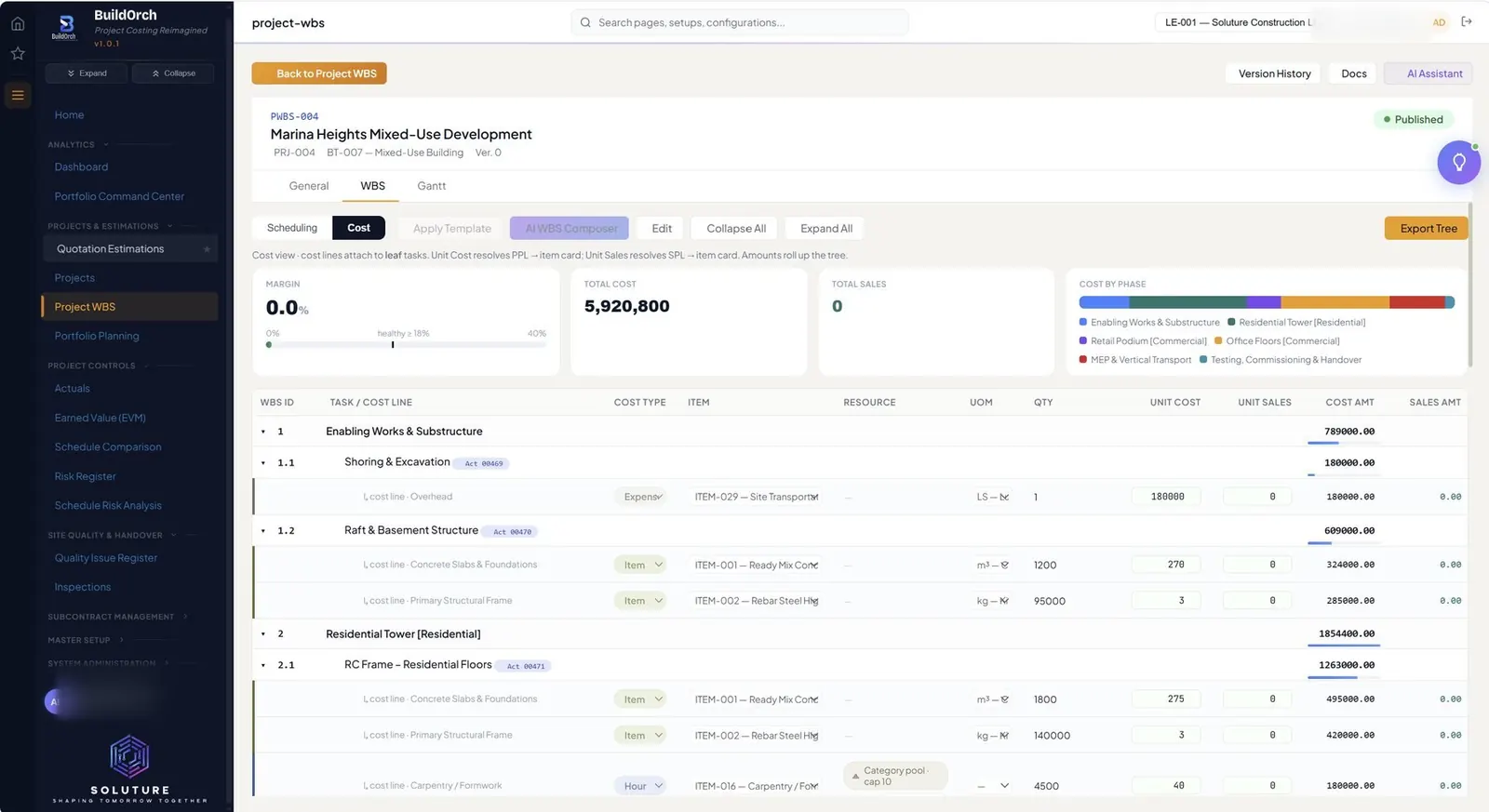Open Risk Register in the sidebar menu
The height and width of the screenshot is (812, 1489).
(85, 476)
